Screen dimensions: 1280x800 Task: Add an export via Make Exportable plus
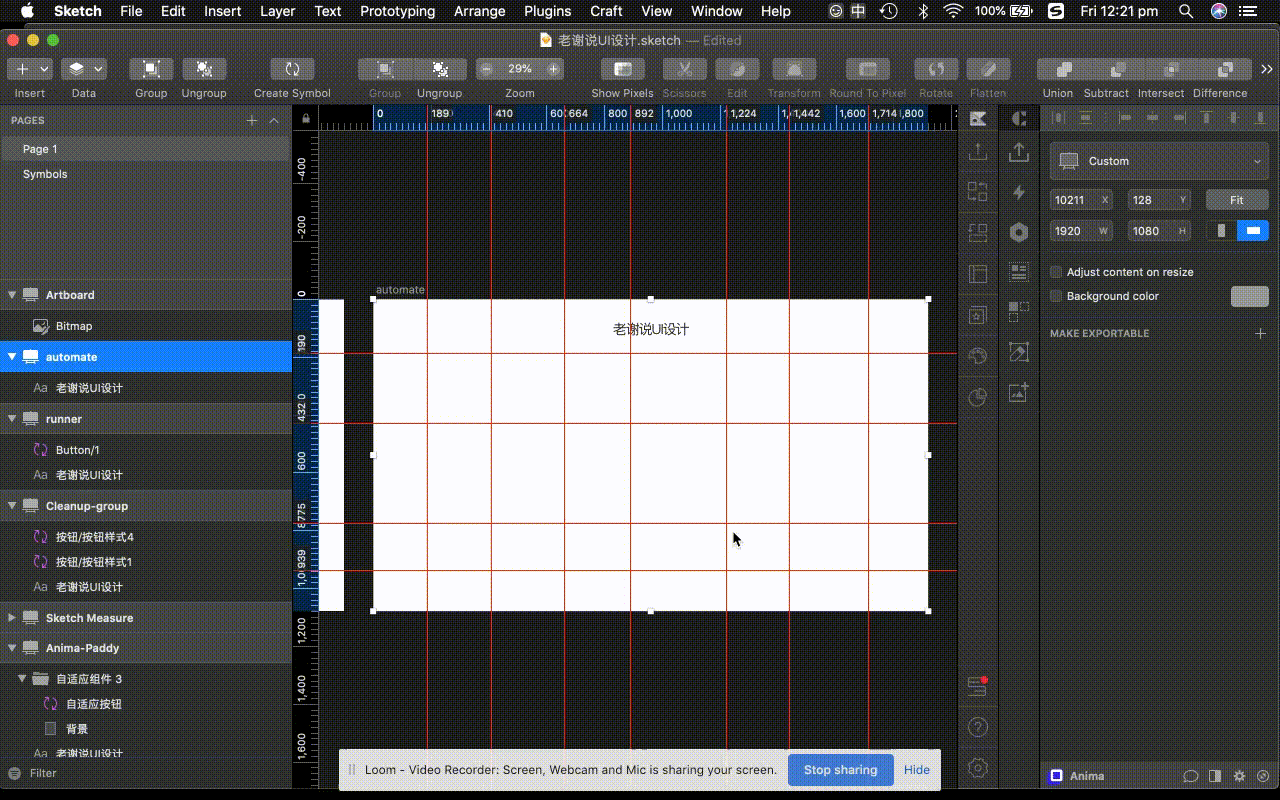[x=1261, y=333]
